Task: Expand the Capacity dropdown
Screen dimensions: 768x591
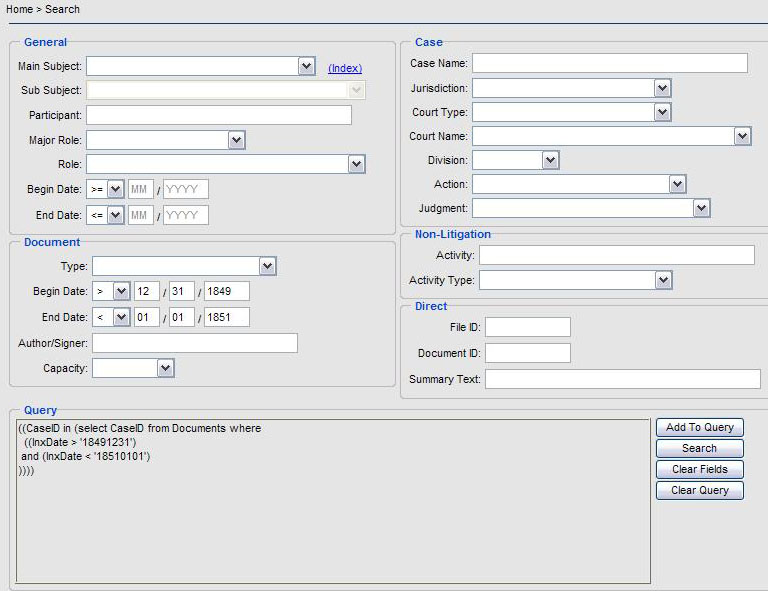Action: [133, 368]
